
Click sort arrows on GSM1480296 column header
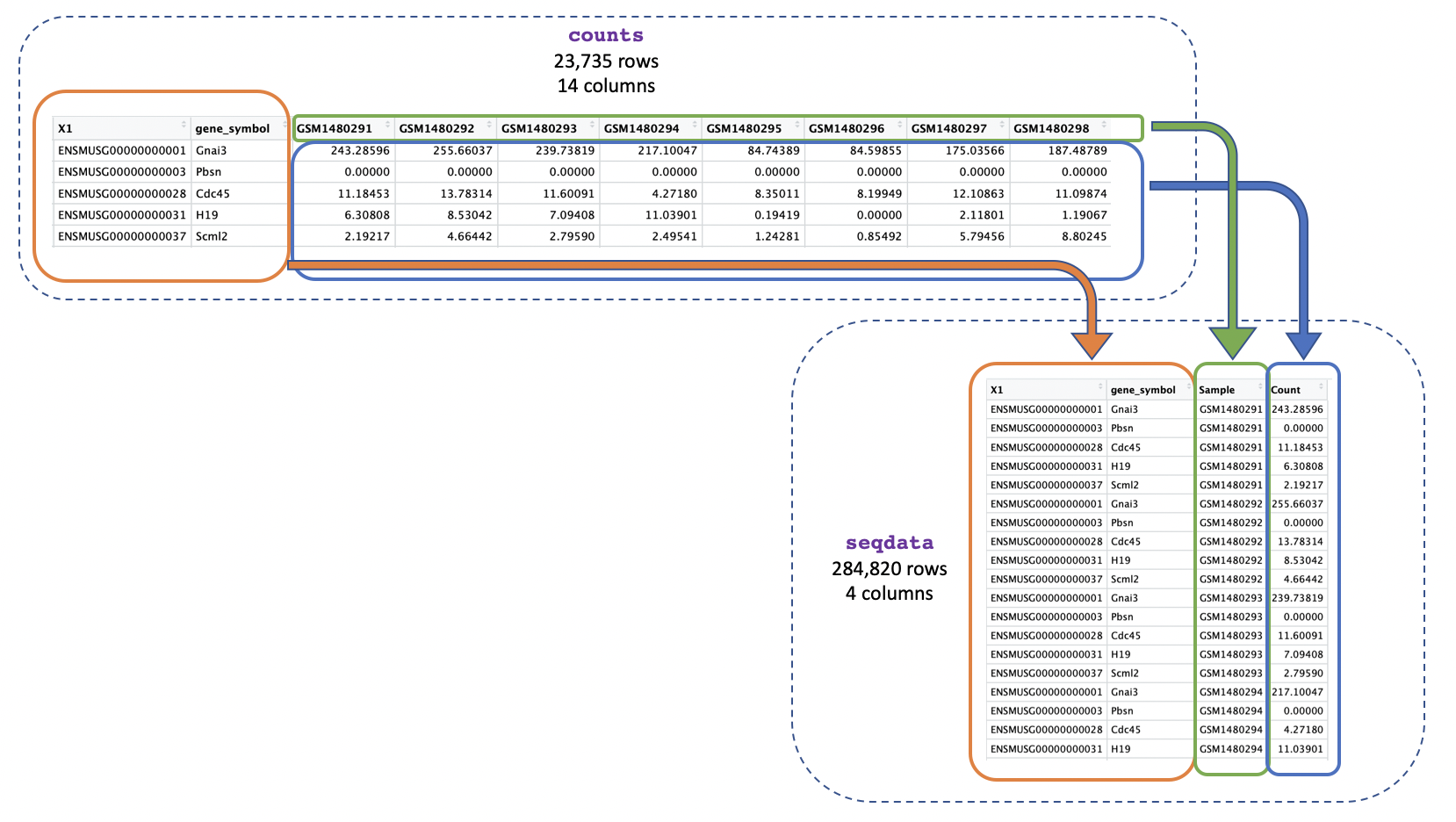(899, 125)
